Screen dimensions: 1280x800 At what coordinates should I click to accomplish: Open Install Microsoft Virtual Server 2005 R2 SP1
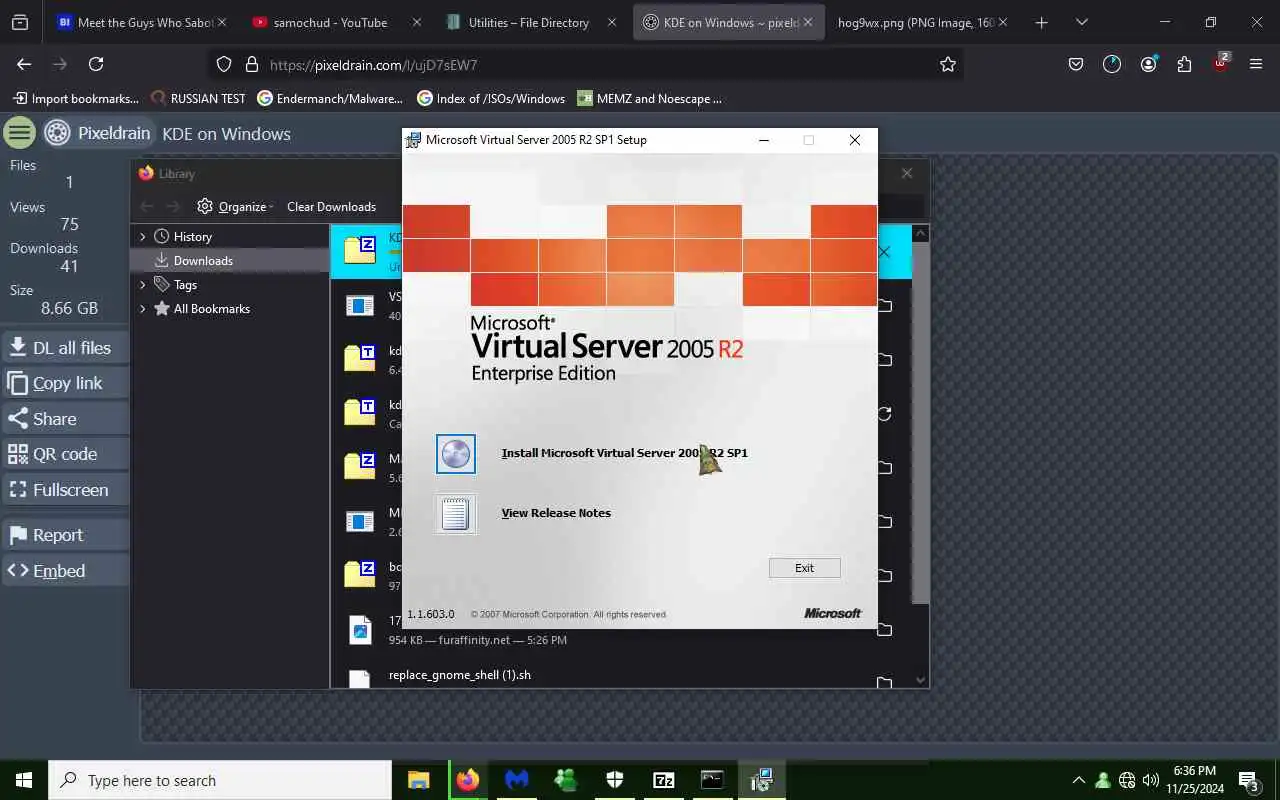[624, 453]
